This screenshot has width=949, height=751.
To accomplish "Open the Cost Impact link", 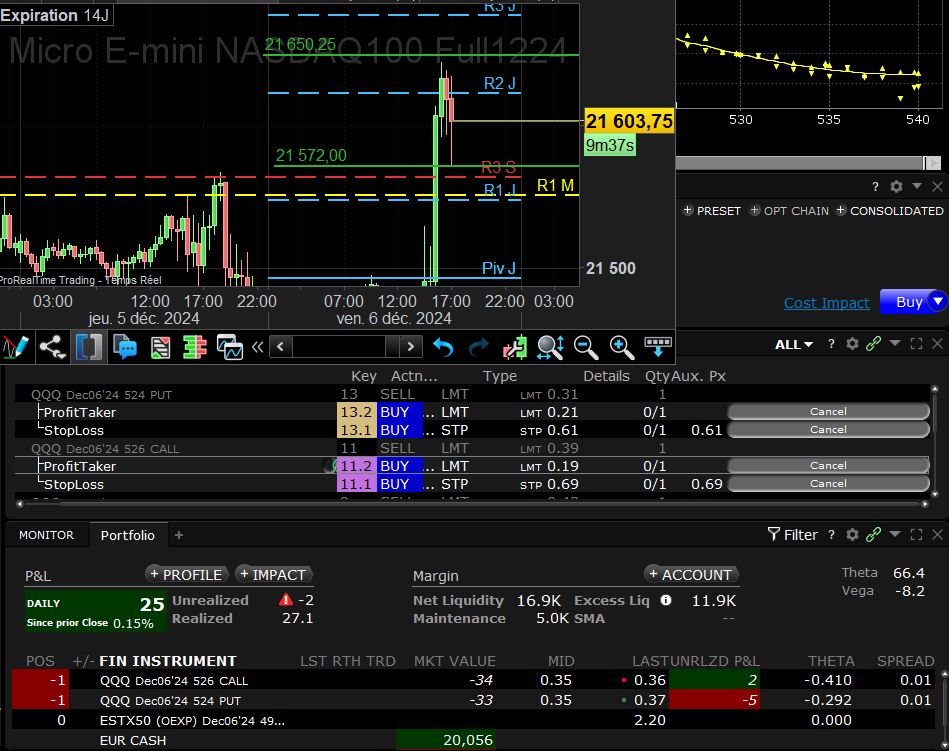I will 826,303.
